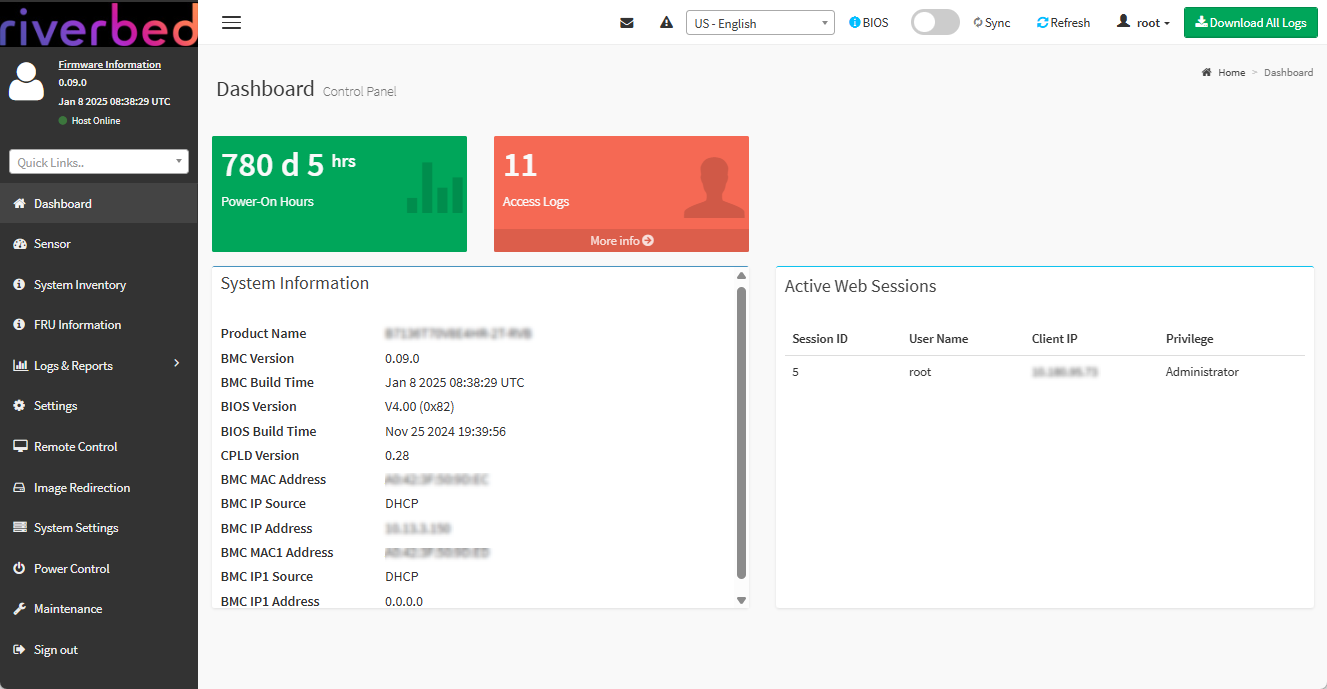Open the envelope messages icon
Viewport: 1327px width, 689px height.
627,23
